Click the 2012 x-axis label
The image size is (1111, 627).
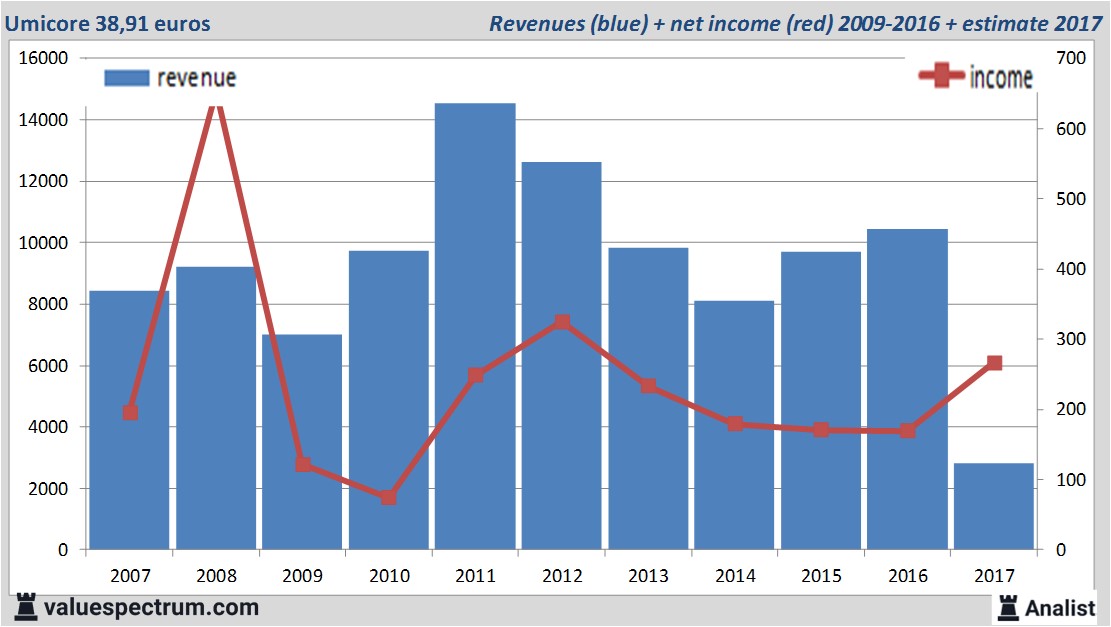[562, 575]
